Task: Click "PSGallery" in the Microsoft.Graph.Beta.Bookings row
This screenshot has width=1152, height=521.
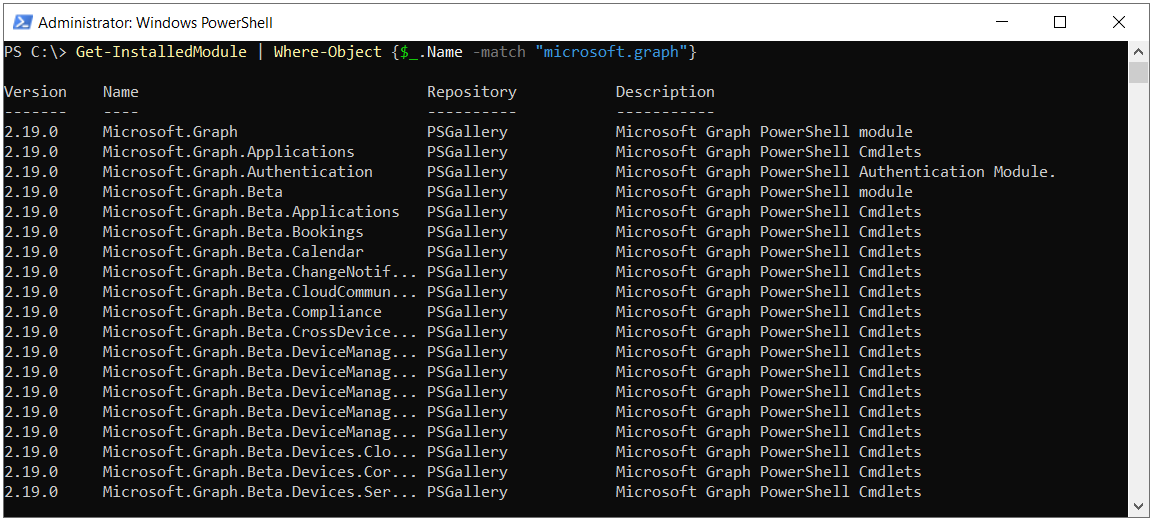Action: [x=467, y=231]
